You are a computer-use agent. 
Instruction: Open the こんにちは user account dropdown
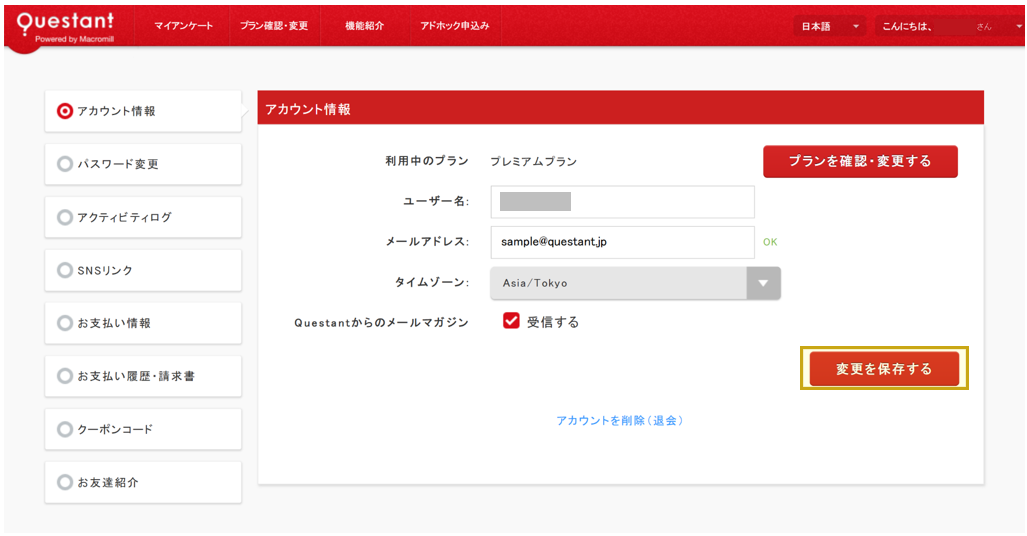point(948,27)
